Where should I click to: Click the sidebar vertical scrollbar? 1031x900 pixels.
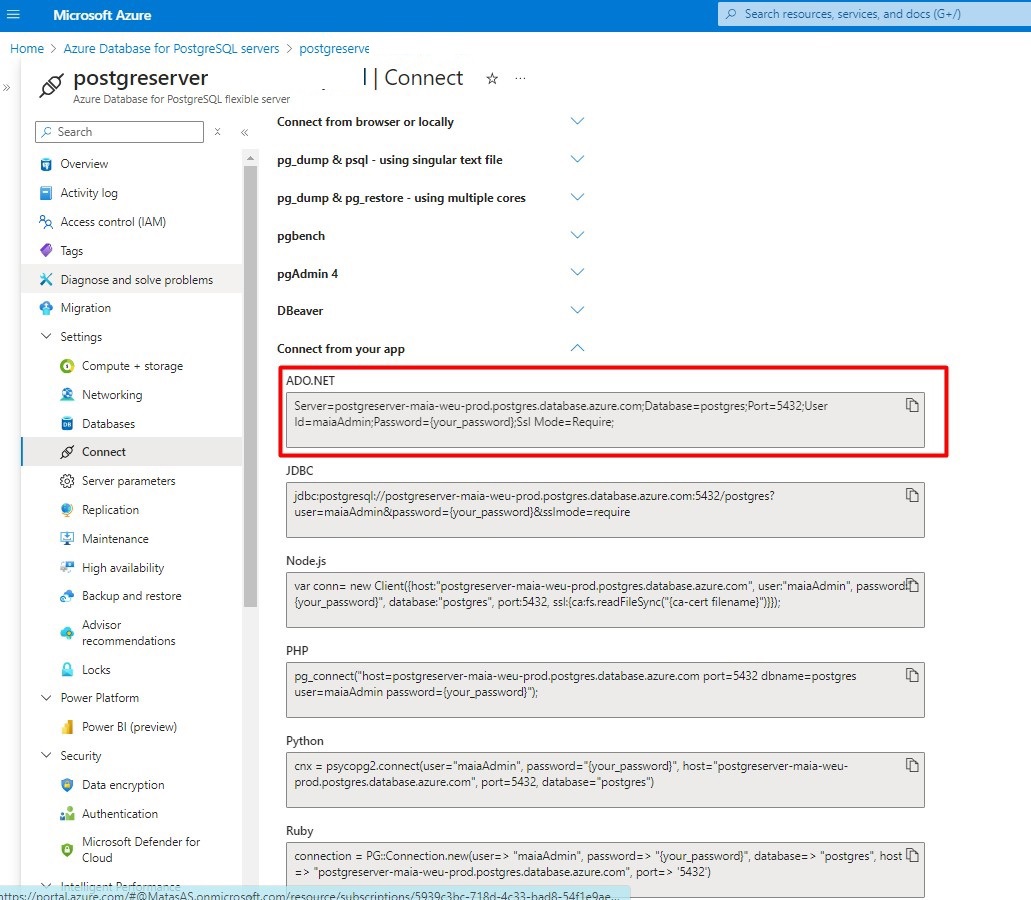250,386
